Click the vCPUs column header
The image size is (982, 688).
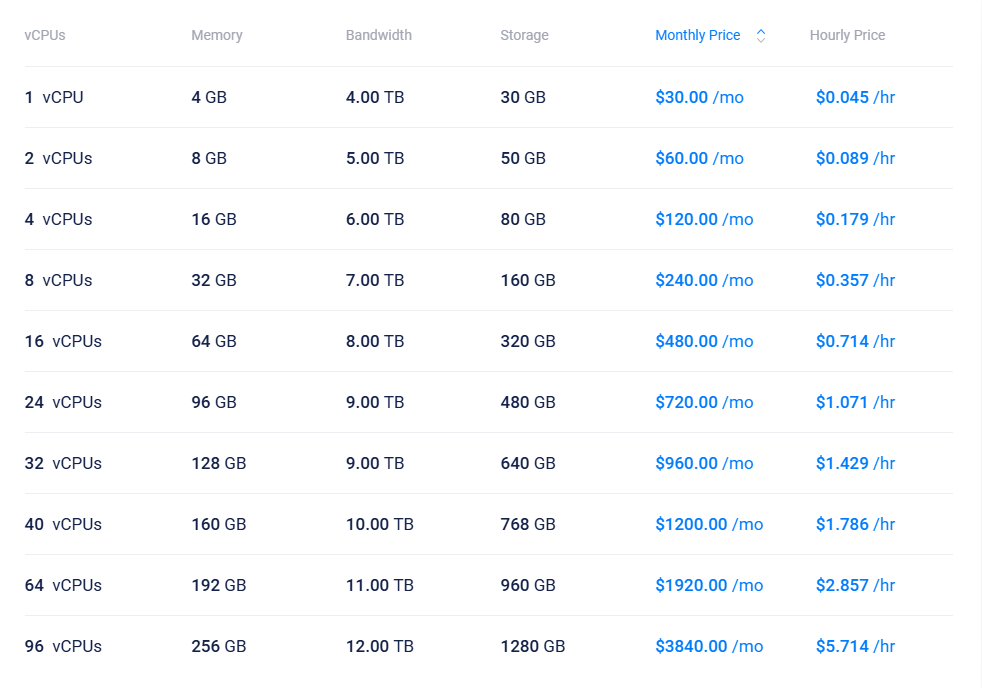tap(45, 35)
